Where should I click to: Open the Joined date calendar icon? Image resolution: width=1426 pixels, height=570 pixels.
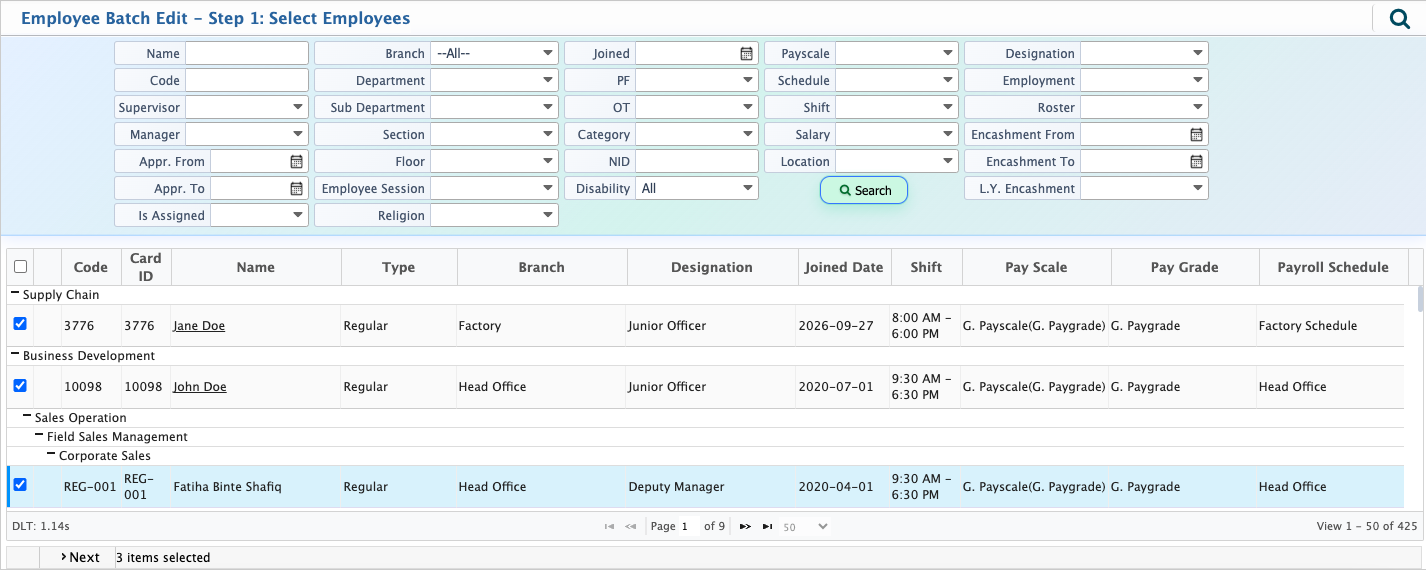746,54
